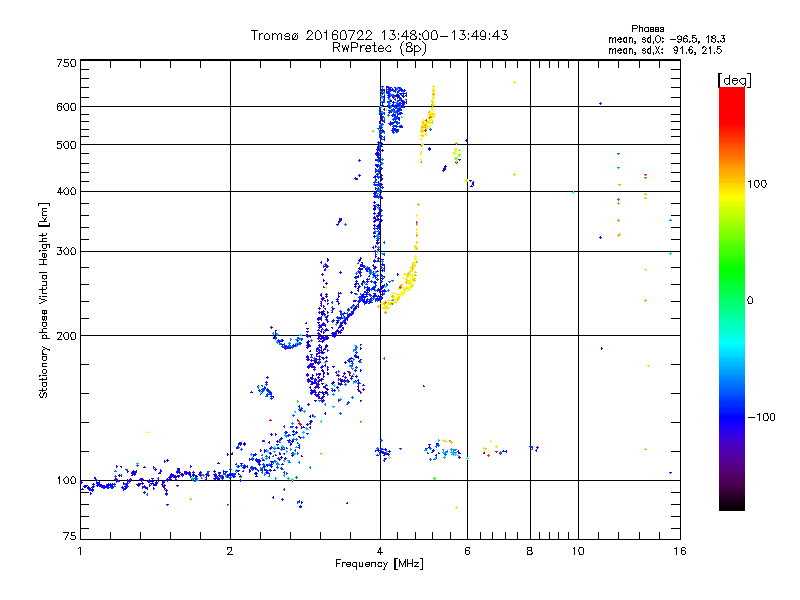
Task: Click the y-axis tick label '100' on left
Action: click(x=67, y=480)
